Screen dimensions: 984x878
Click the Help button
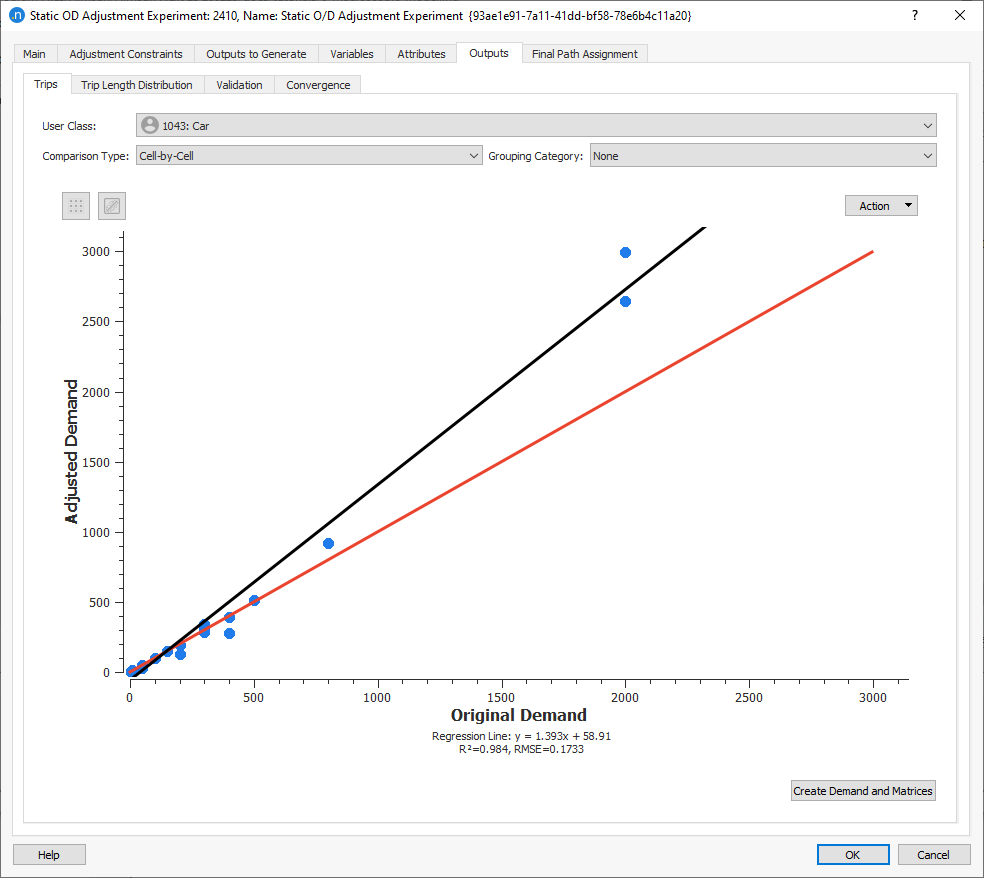tap(49, 855)
